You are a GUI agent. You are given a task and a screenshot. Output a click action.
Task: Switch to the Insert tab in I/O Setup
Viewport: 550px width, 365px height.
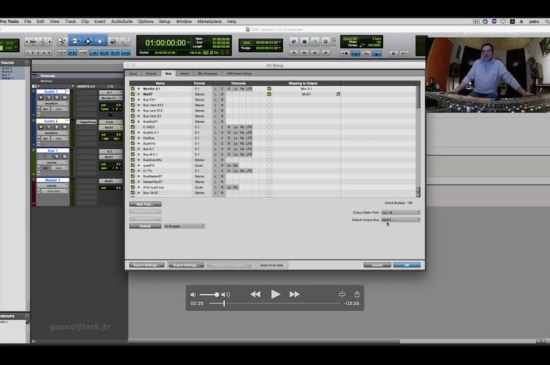[185, 73]
